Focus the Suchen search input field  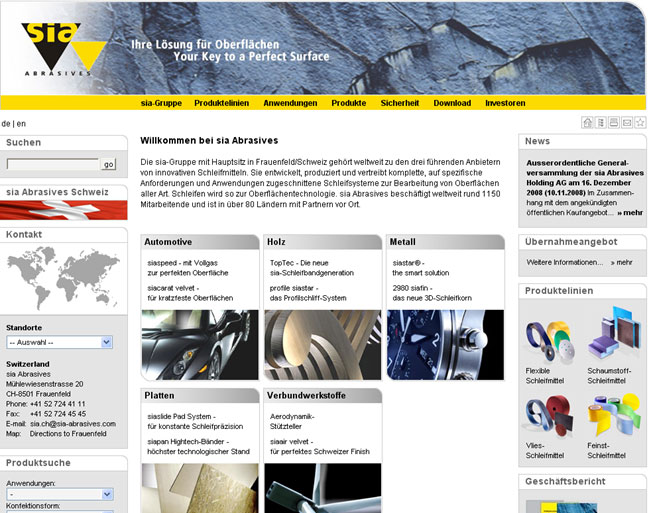53,164
